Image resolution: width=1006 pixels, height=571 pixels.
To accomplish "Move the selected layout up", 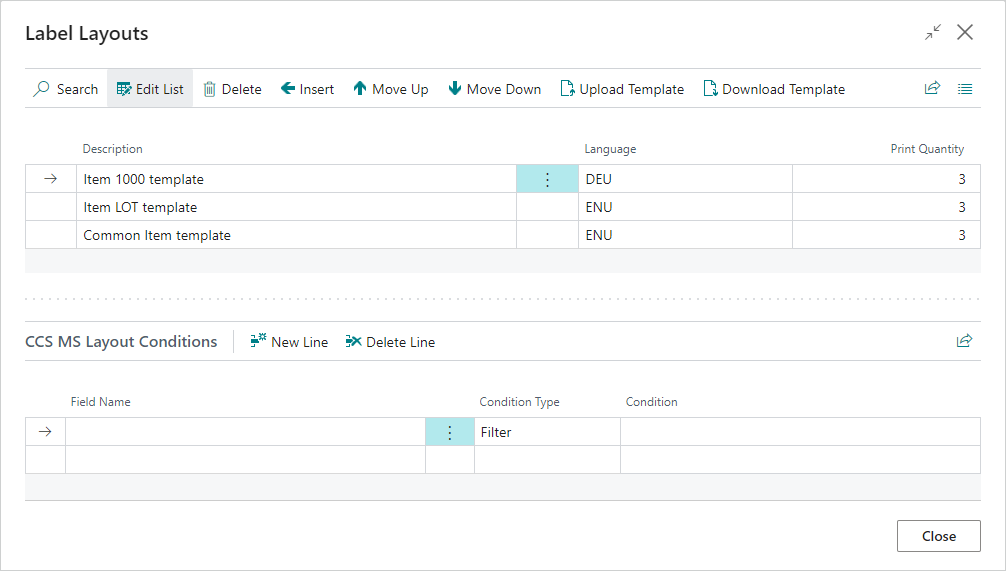I will coord(390,89).
